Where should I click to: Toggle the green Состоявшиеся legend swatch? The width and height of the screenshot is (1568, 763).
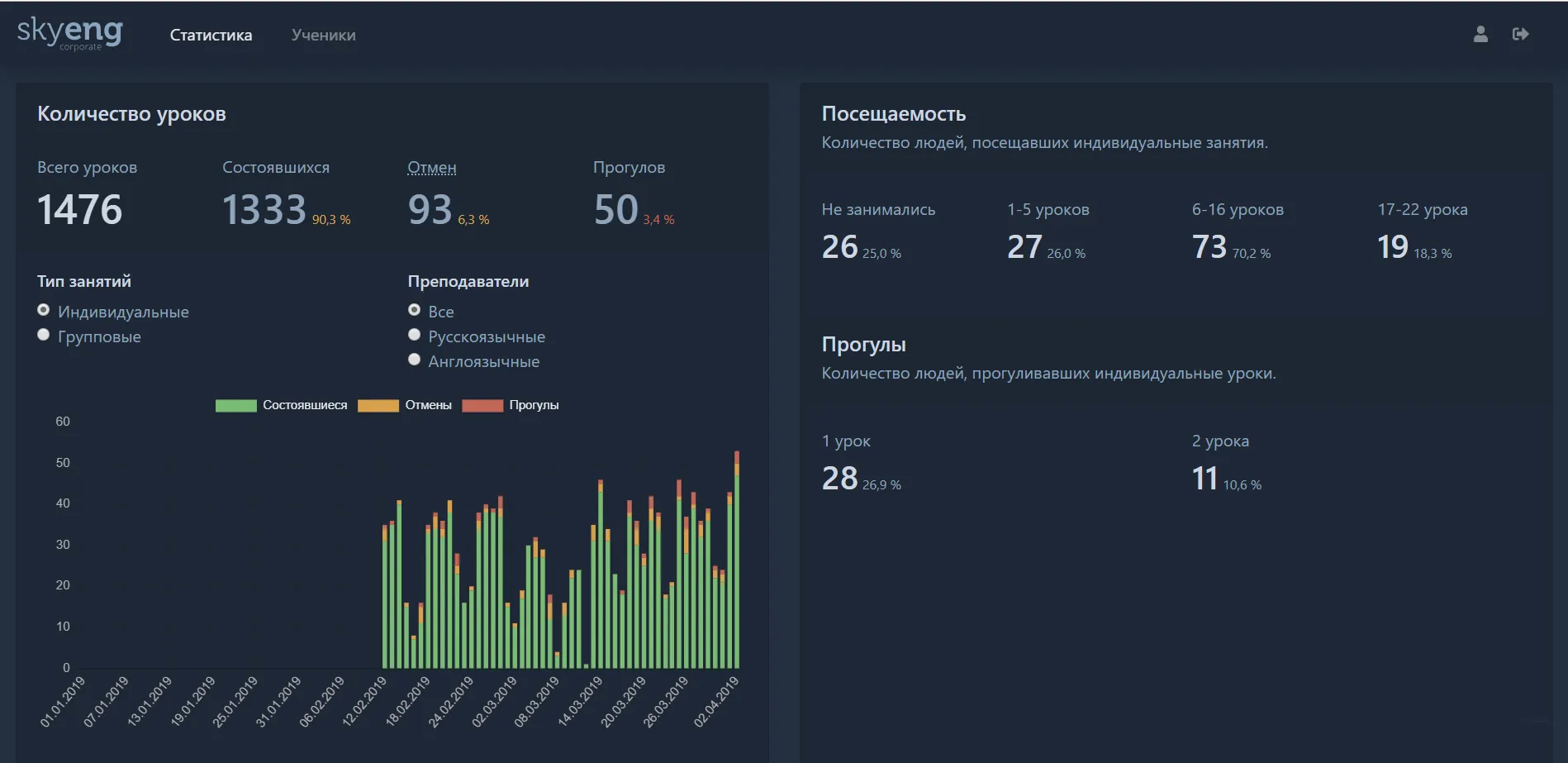pyautogui.click(x=235, y=405)
